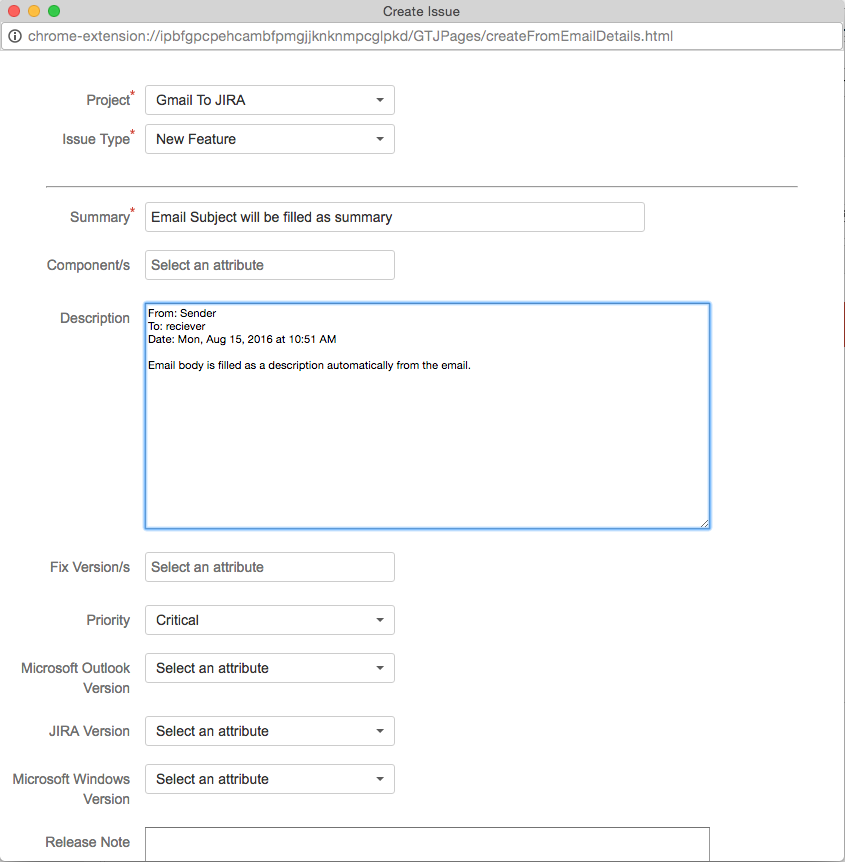The height and width of the screenshot is (862, 845).
Task: Close the Create Issue window
Action: tap(14, 11)
